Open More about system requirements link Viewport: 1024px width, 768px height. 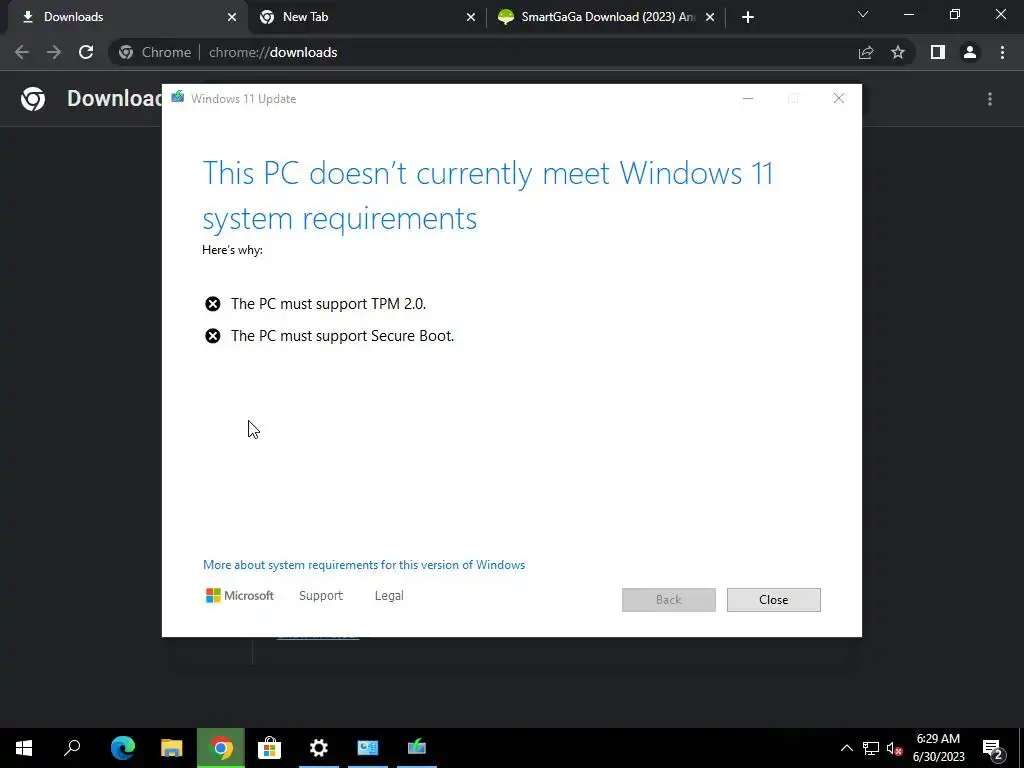tap(364, 565)
